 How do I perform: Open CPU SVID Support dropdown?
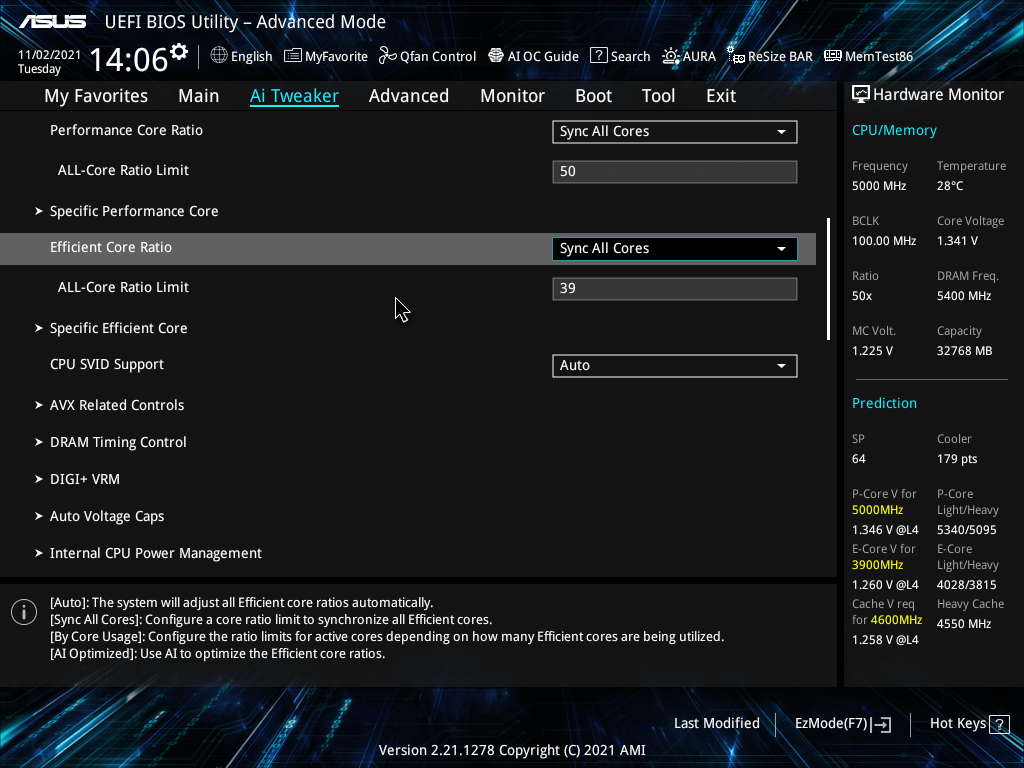click(x=675, y=365)
